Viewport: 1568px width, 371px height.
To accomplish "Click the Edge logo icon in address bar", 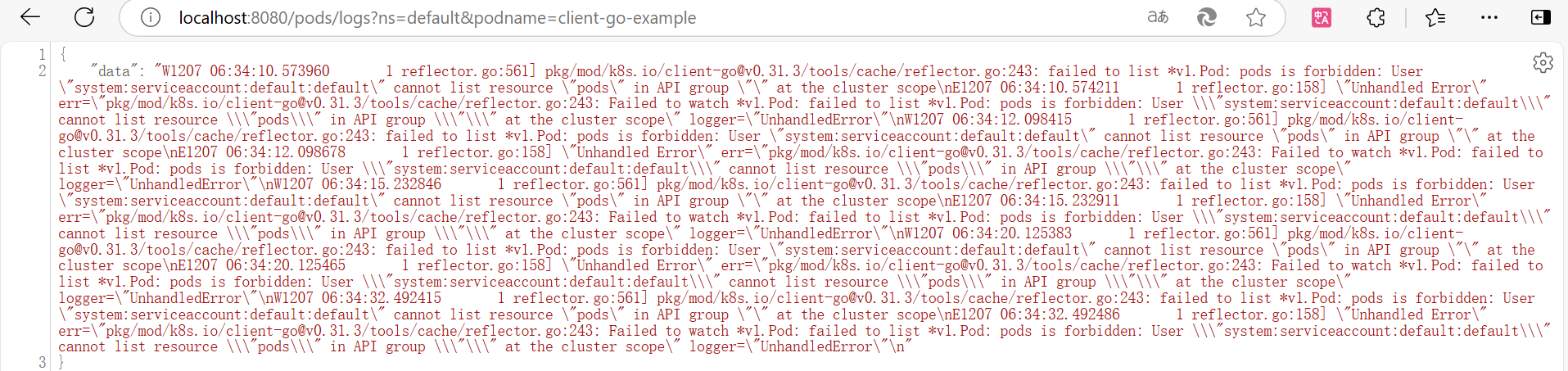I will 1207,17.
